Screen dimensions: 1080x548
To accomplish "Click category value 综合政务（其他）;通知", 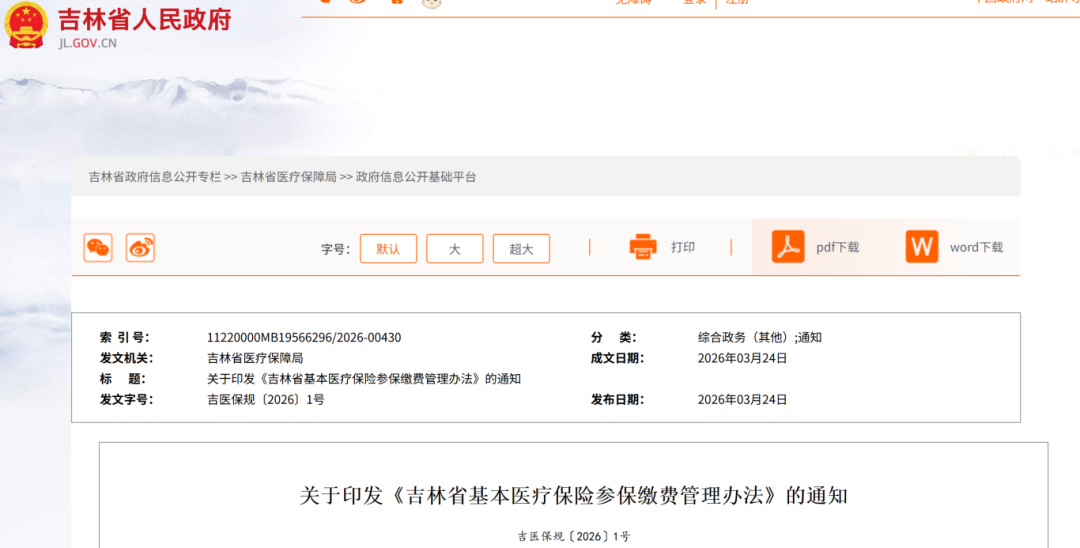I will pos(760,337).
